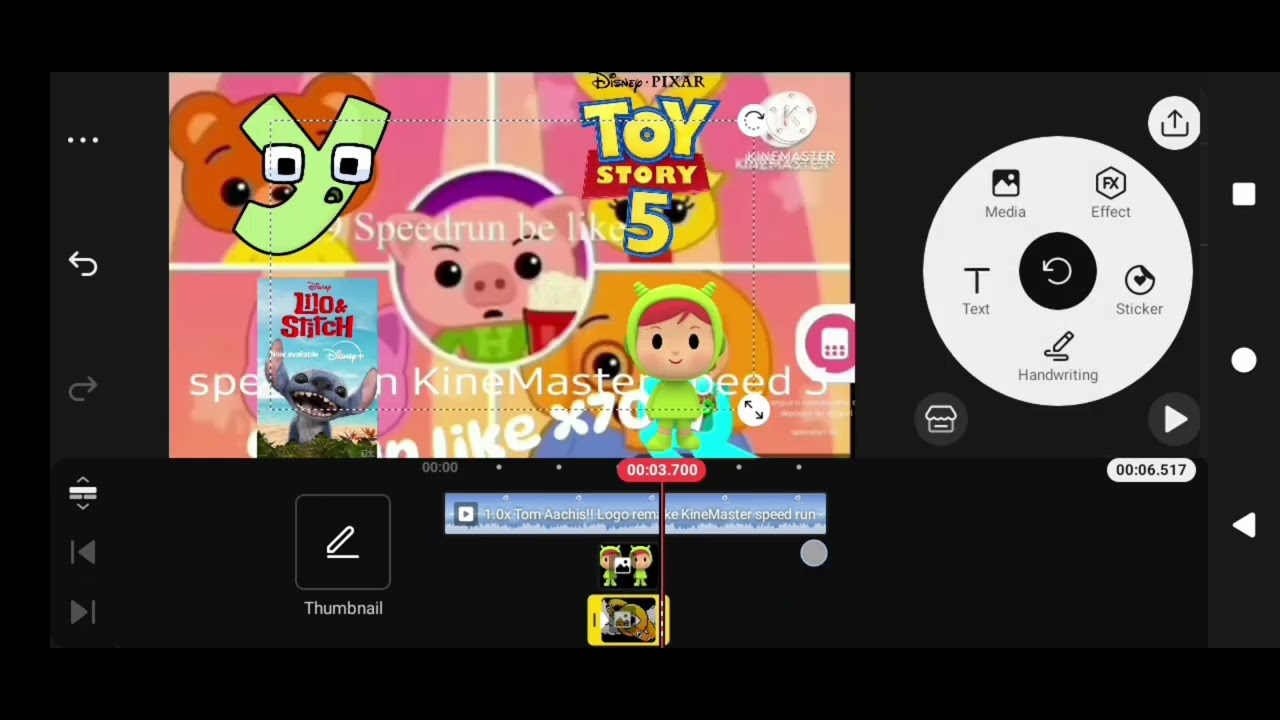The image size is (1280, 720).
Task: Select the green character layer clip
Action: tap(625, 565)
